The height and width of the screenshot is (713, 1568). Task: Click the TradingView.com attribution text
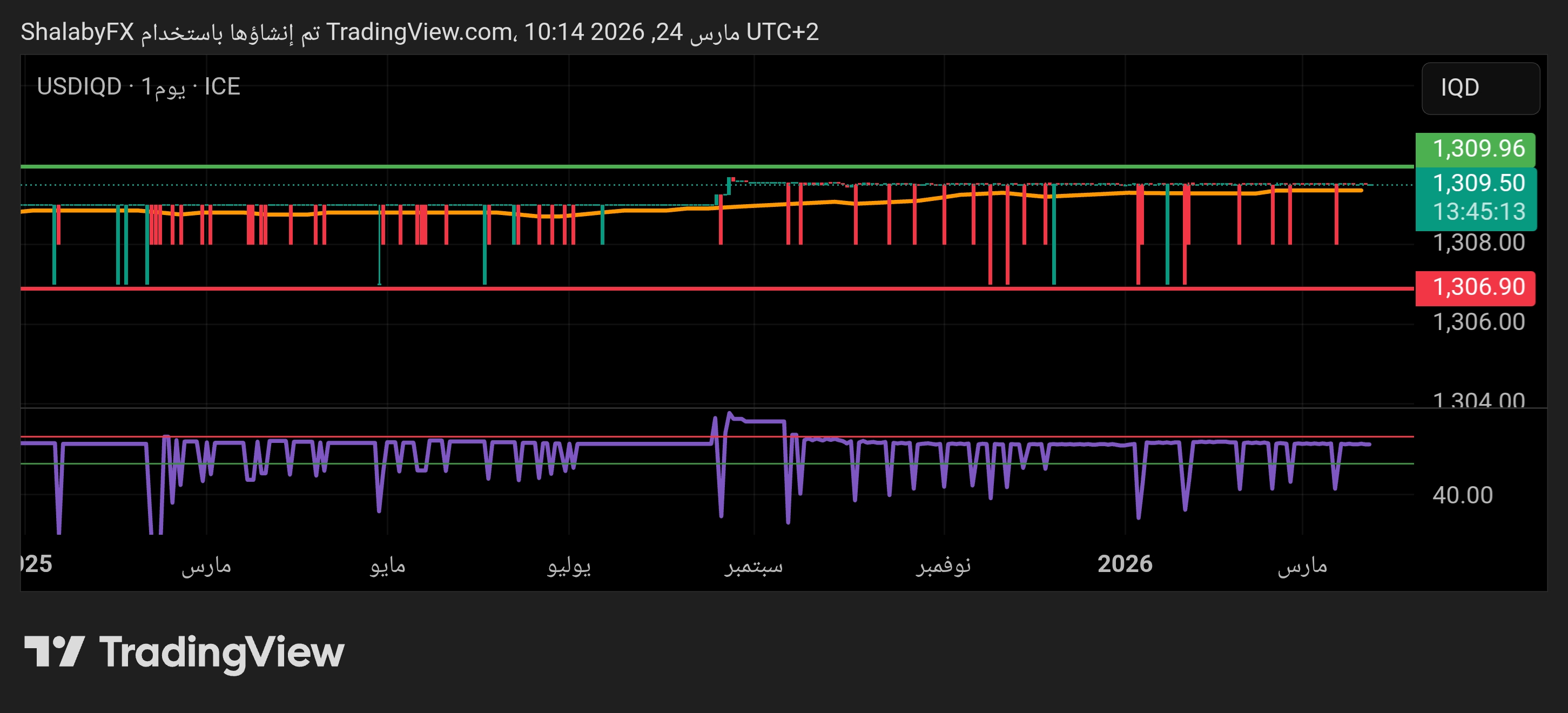[420, 33]
